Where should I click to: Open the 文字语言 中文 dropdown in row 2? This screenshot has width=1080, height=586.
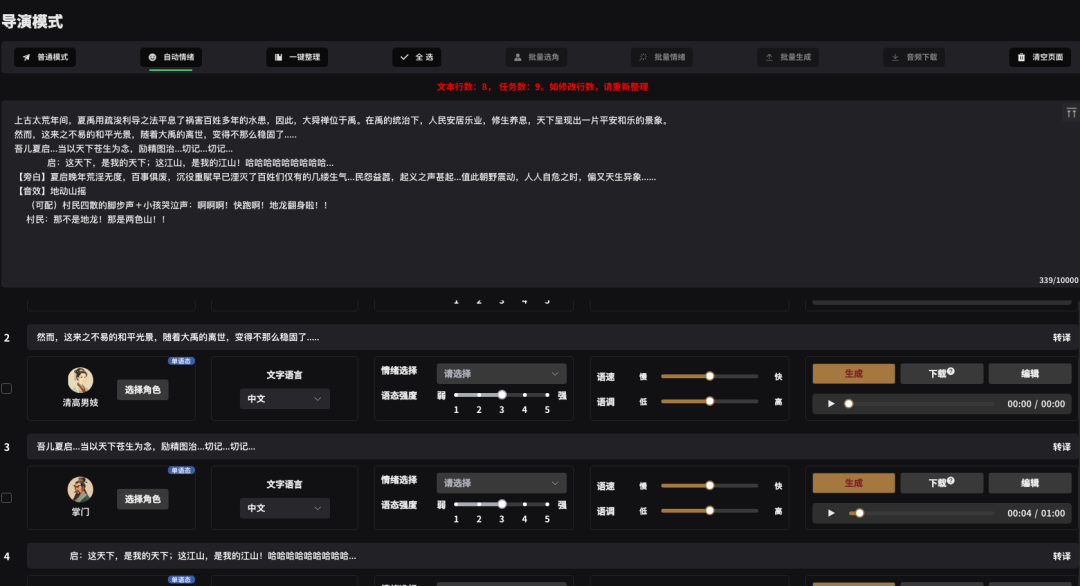click(284, 399)
